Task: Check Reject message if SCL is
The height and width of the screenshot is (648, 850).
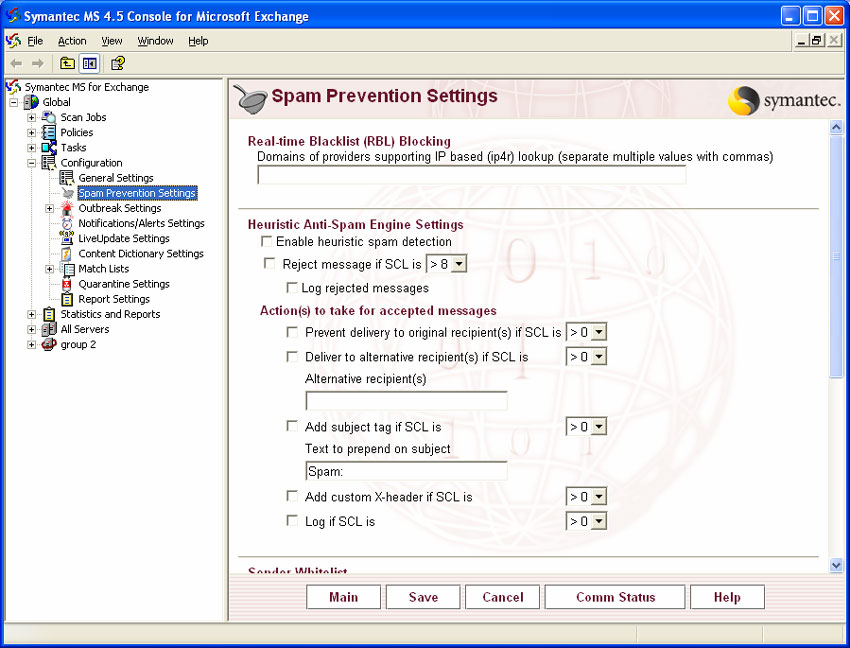Action: [x=269, y=264]
